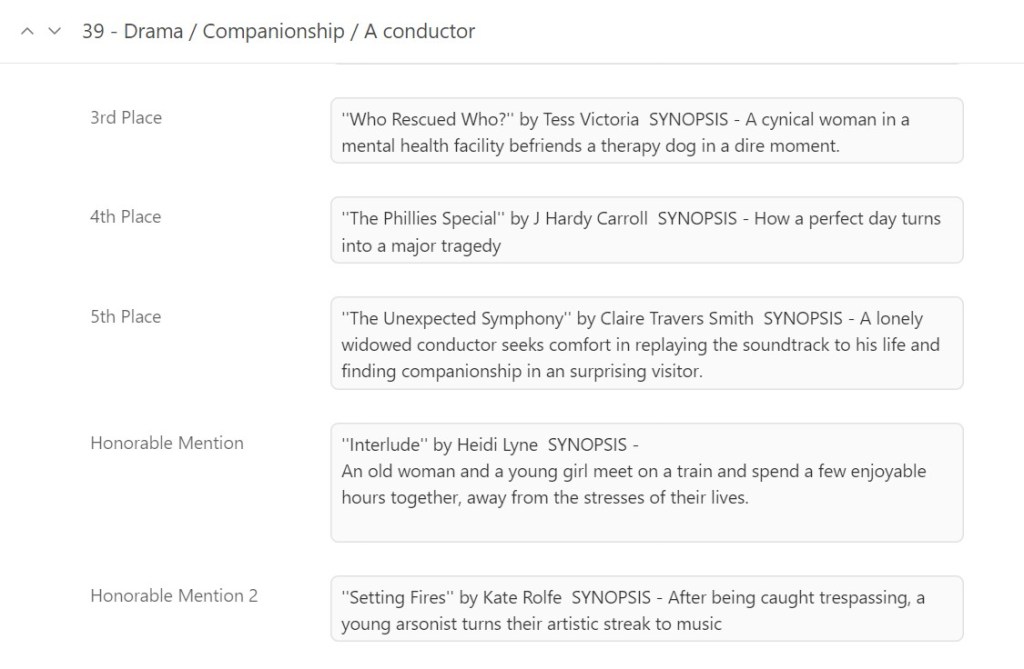Go to next record with down chevron

pyautogui.click(x=55, y=32)
